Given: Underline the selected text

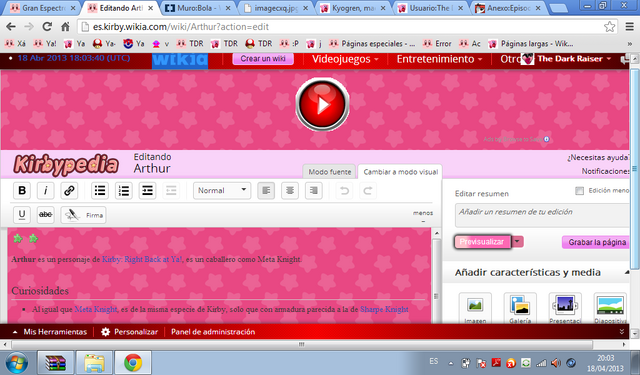Looking at the screenshot, I should coord(22,215).
